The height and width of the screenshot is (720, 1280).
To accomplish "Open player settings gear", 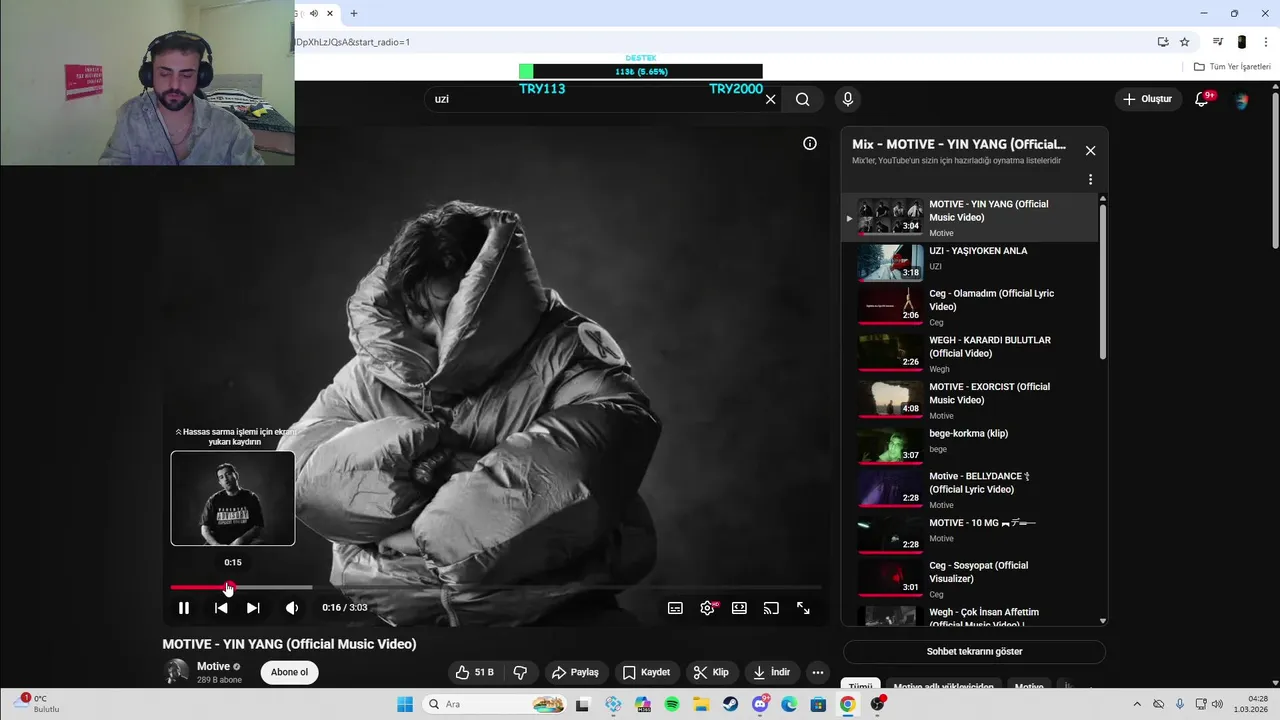I will 708,608.
